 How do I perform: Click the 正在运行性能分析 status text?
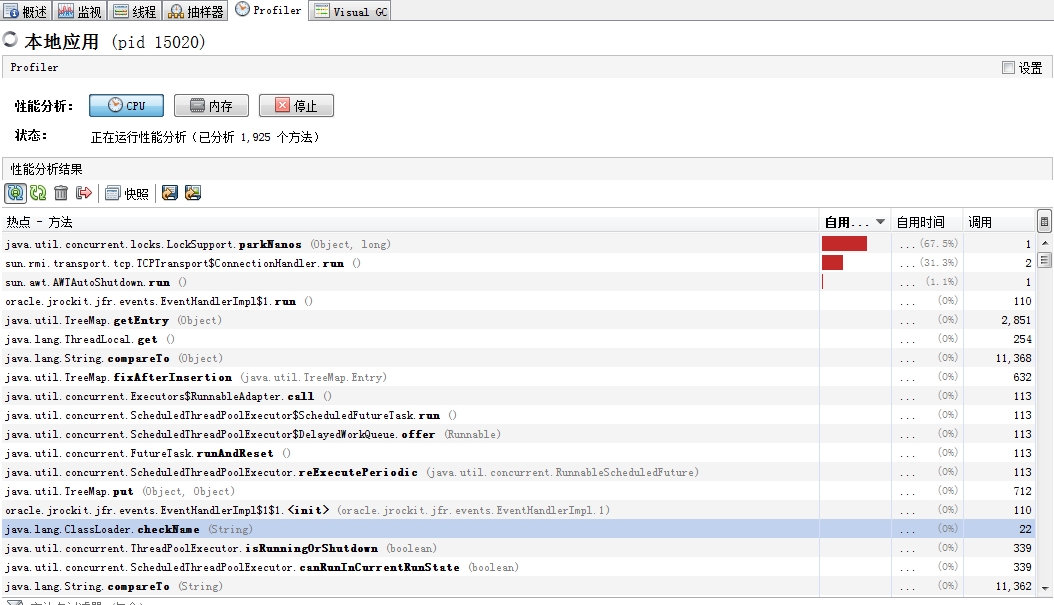pos(205,137)
